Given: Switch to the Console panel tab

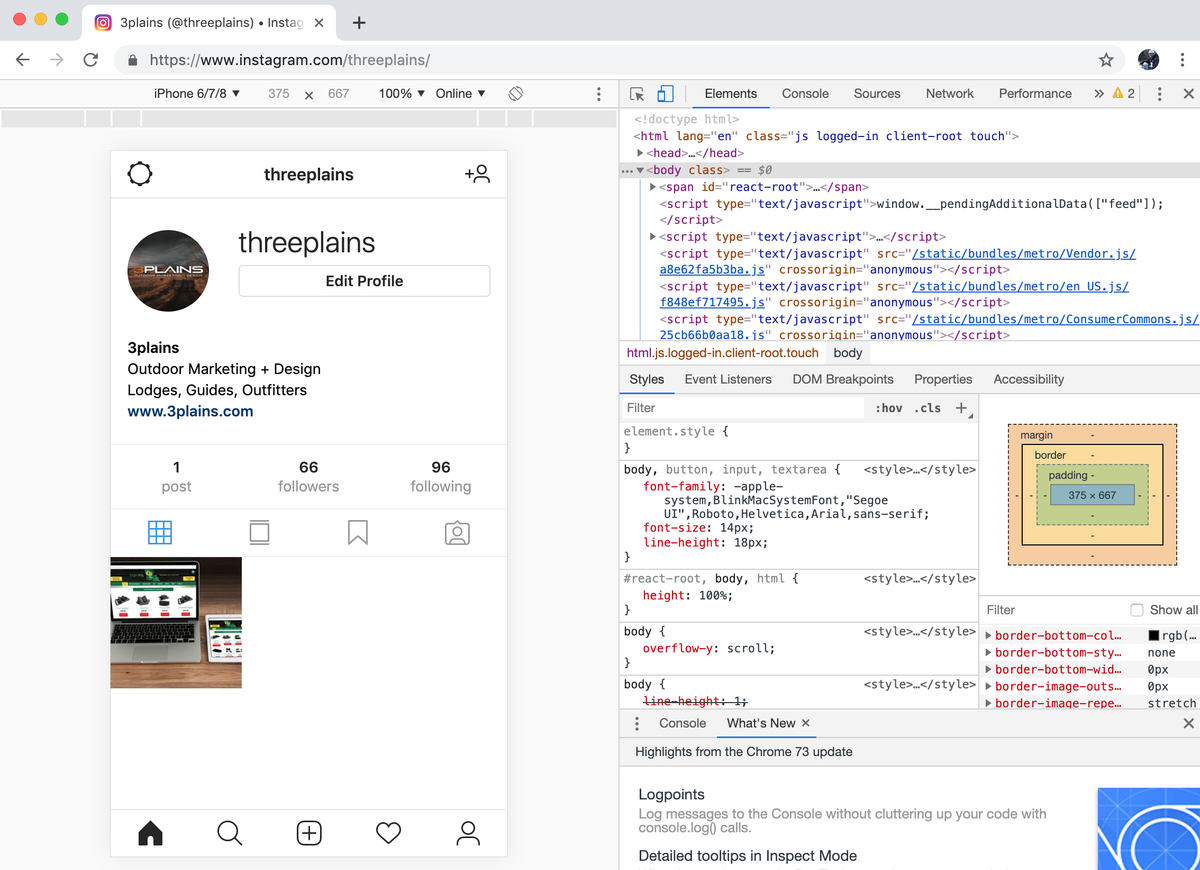Looking at the screenshot, I should point(805,93).
